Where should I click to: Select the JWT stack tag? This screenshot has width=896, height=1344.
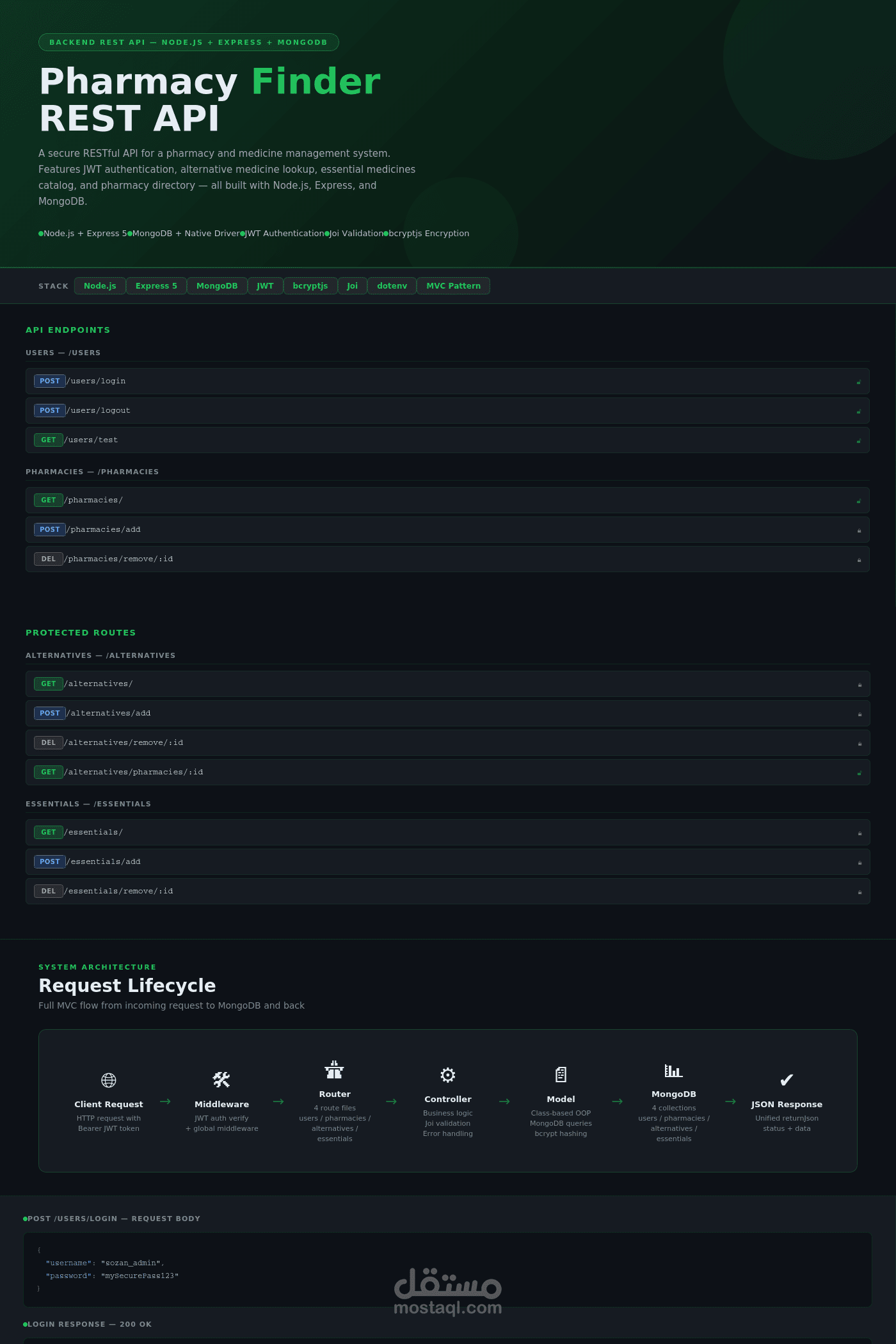coord(265,286)
